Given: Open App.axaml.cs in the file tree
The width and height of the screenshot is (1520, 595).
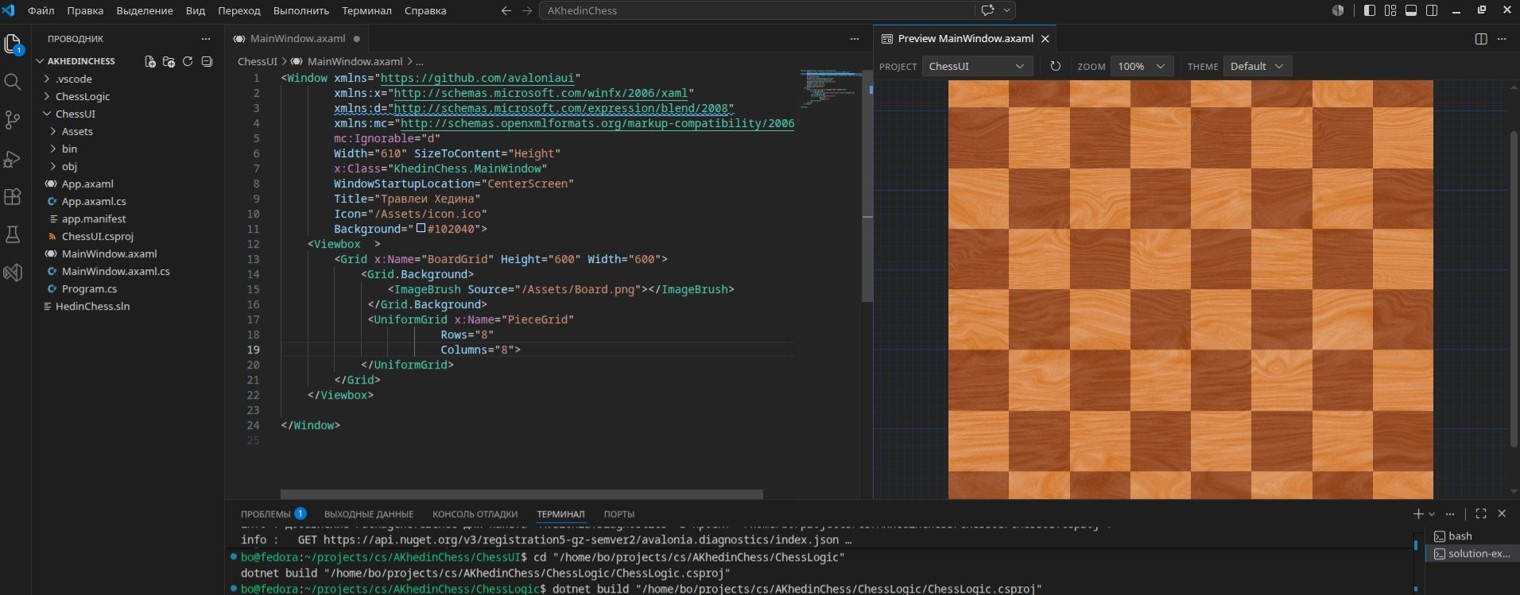Looking at the screenshot, I should (128, 201).
